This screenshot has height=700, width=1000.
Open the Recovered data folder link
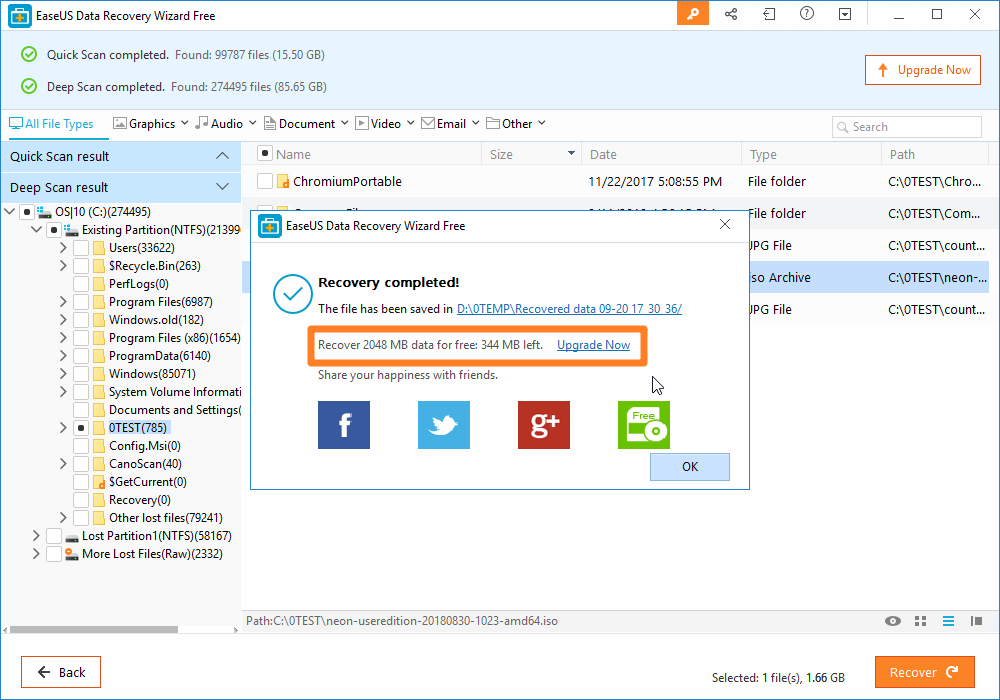pyautogui.click(x=569, y=309)
